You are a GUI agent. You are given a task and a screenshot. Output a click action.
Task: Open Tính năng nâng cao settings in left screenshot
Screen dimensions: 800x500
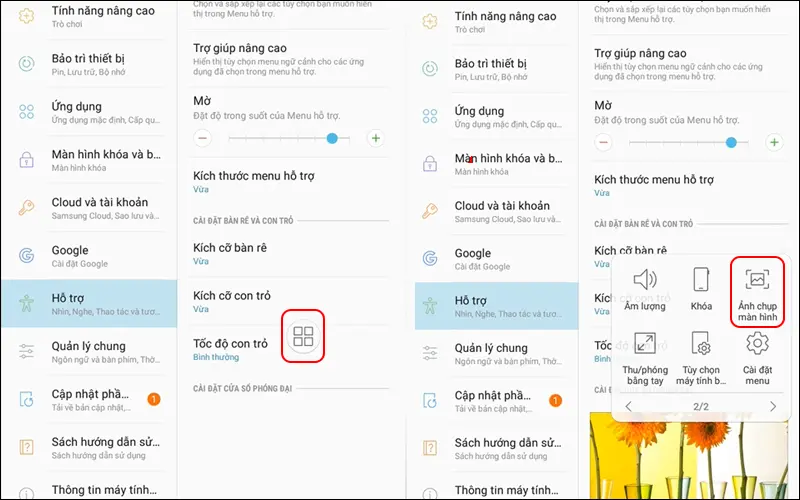(x=89, y=16)
